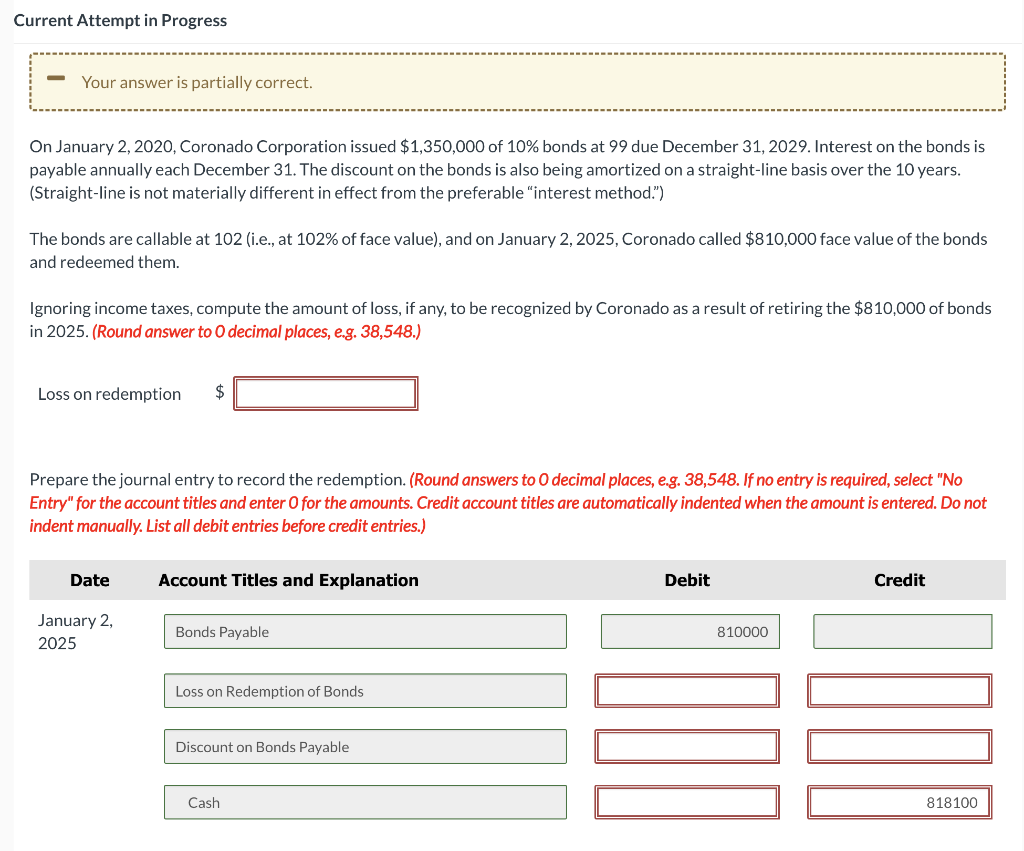This screenshot has height=851, width=1024.
Task: Click the Current Attempt in Progress heading
Action: 120,20
